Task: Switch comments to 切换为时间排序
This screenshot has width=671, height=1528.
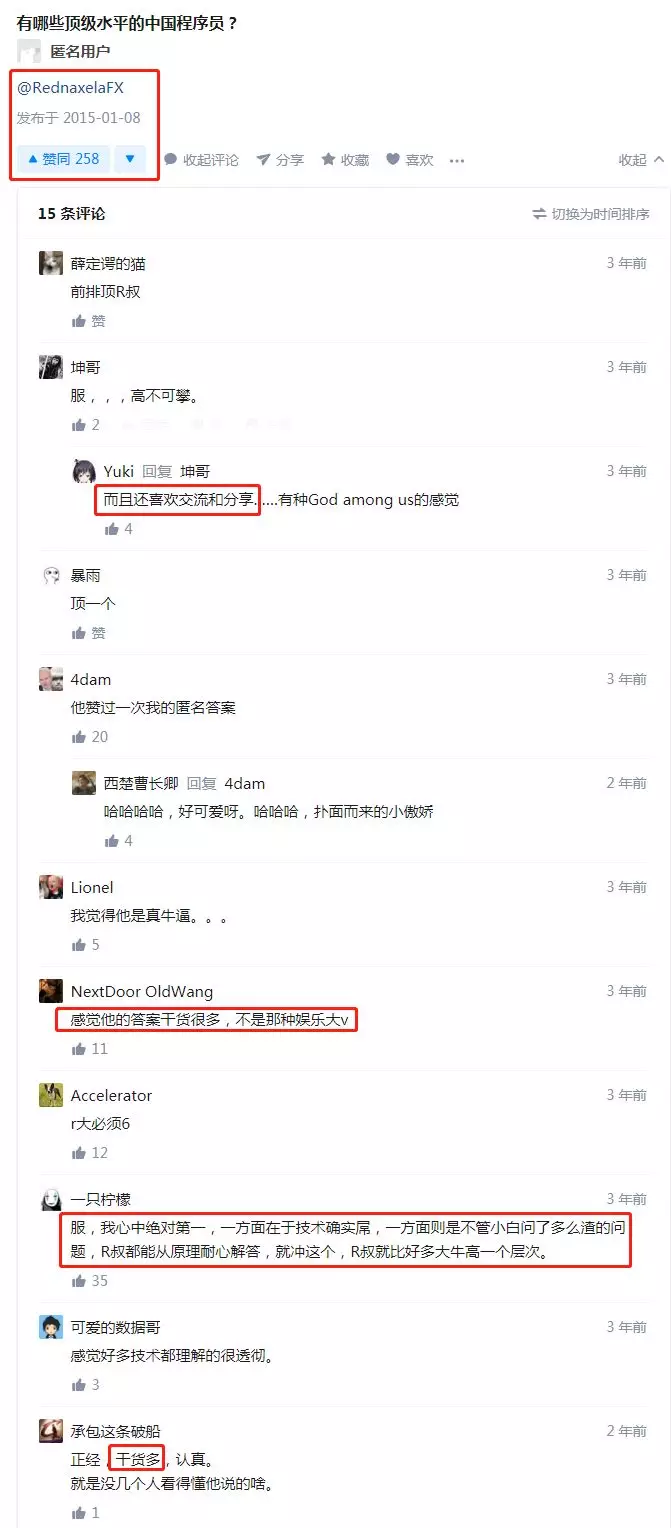Action: 591,214
